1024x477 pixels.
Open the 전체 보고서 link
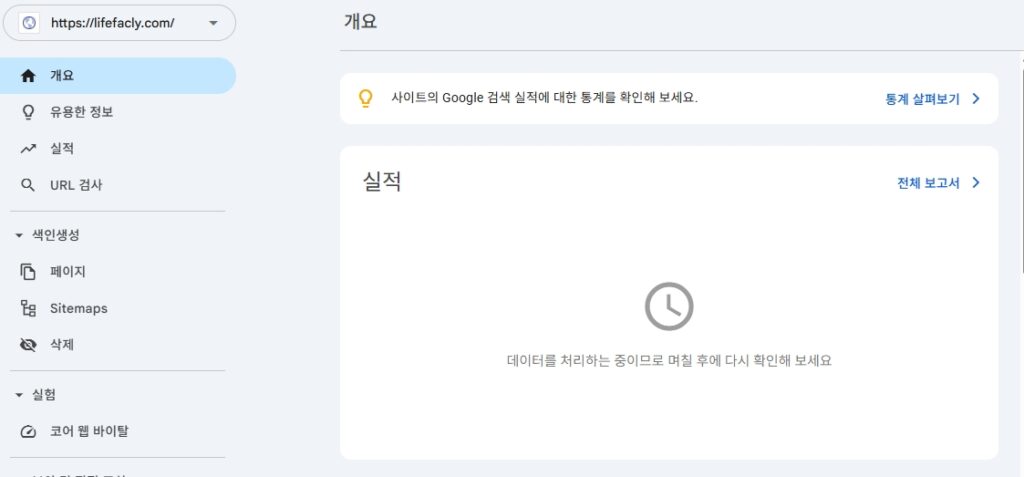click(928, 183)
